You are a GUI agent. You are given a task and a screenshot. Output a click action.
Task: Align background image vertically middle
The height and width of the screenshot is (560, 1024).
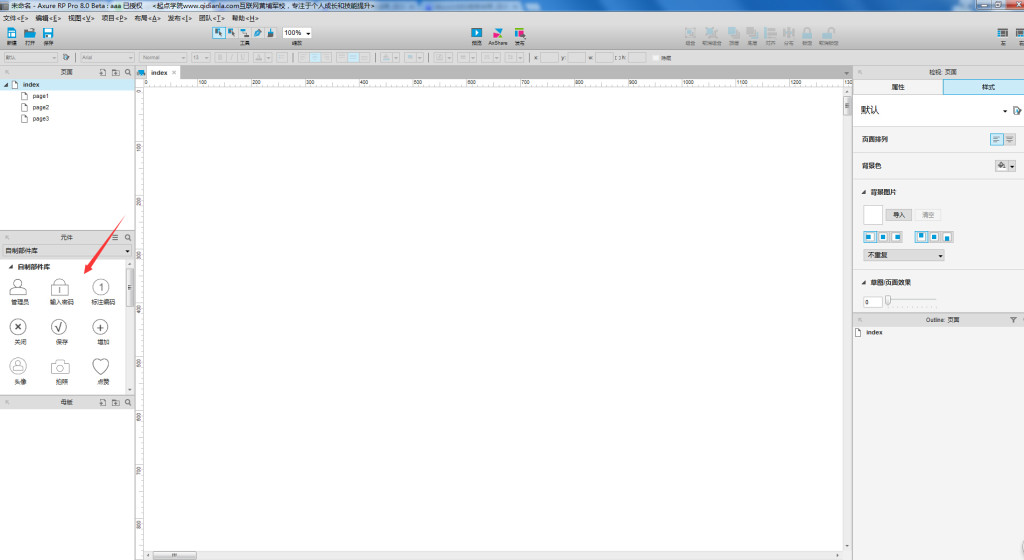point(935,237)
